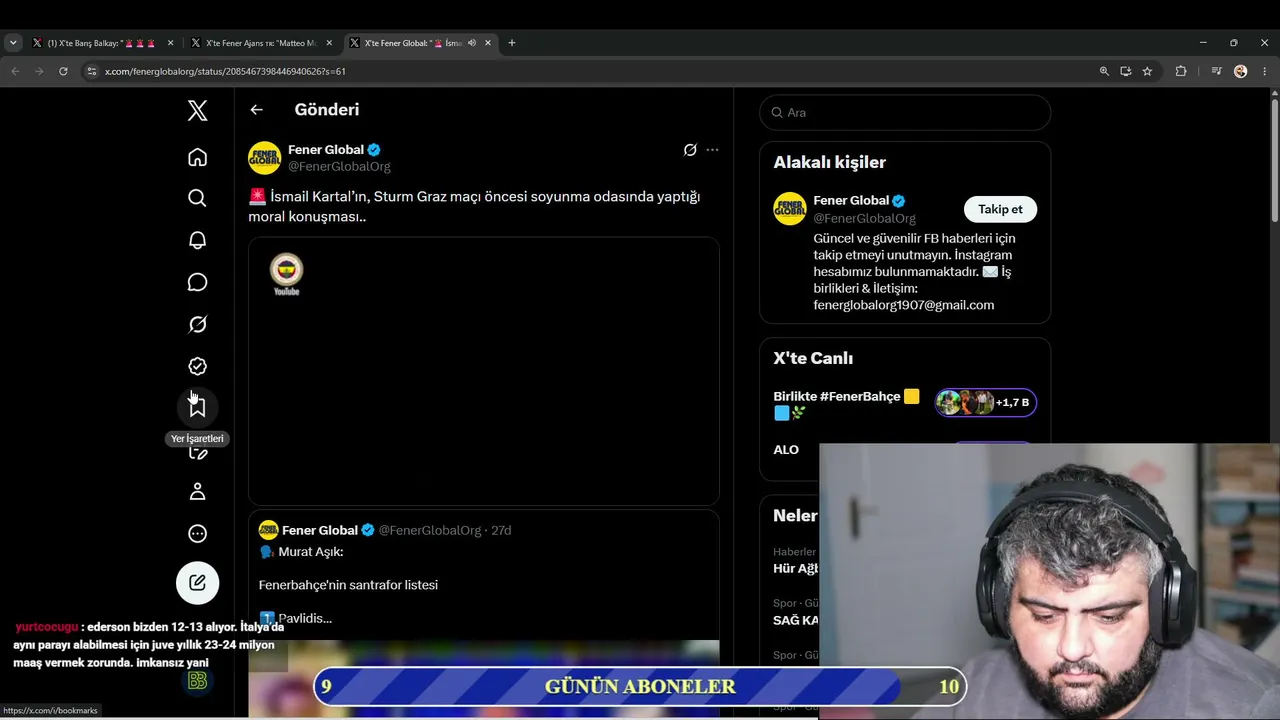
Task: Go forward in the browser history
Action: (x=39, y=71)
